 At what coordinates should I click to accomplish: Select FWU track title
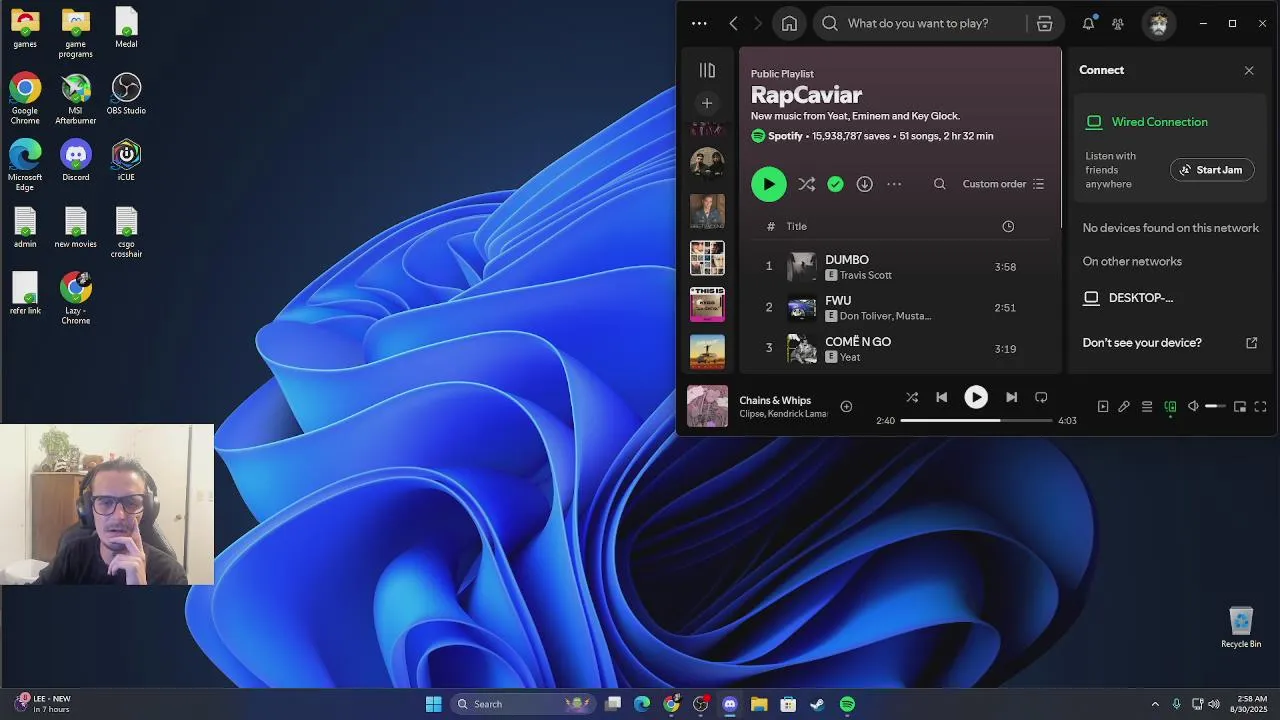[838, 300]
